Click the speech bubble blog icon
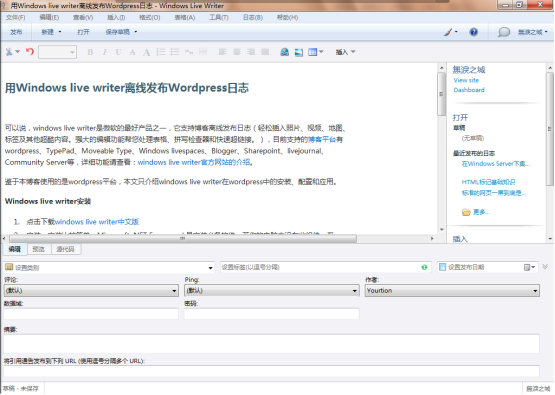 [x=504, y=32]
